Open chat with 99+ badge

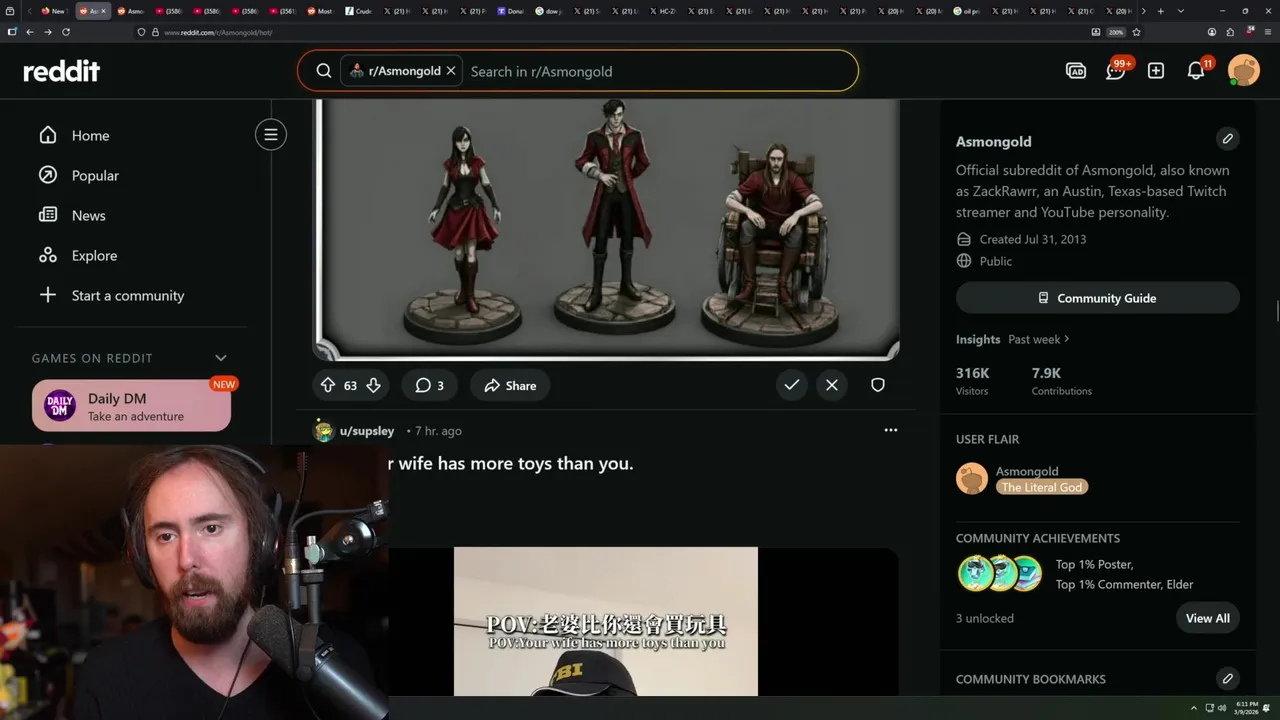click(1116, 71)
